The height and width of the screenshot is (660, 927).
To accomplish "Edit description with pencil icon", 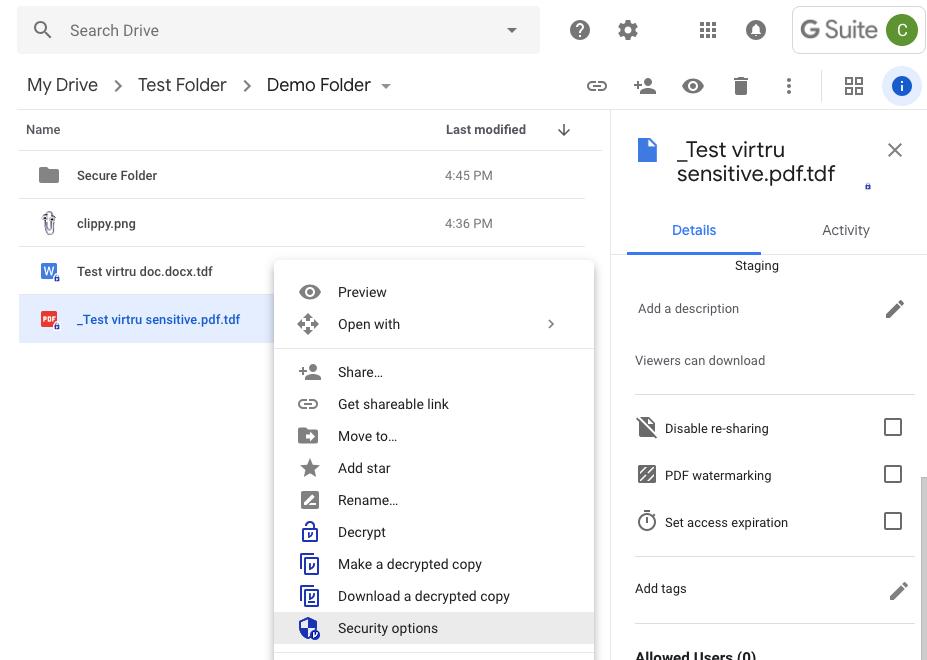I will [894, 309].
